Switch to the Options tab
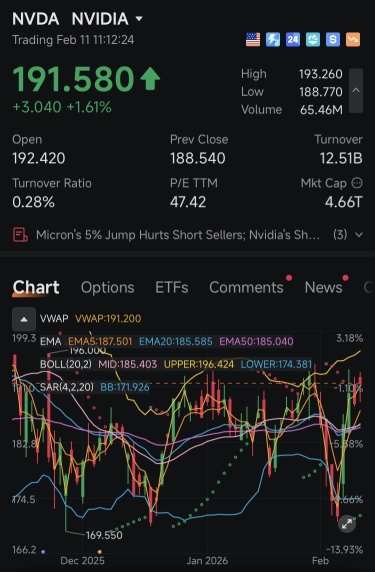The height and width of the screenshot is (572, 375). (108, 287)
